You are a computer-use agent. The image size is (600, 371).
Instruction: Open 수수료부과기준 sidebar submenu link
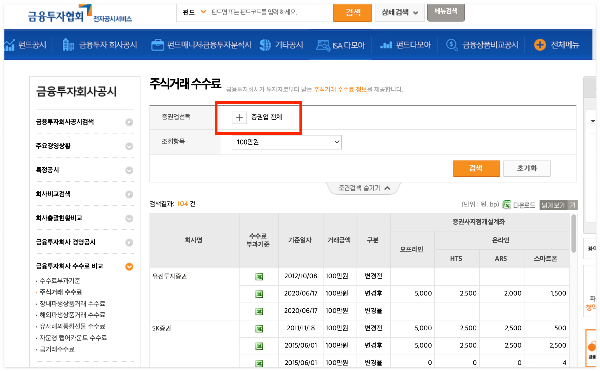(60, 281)
